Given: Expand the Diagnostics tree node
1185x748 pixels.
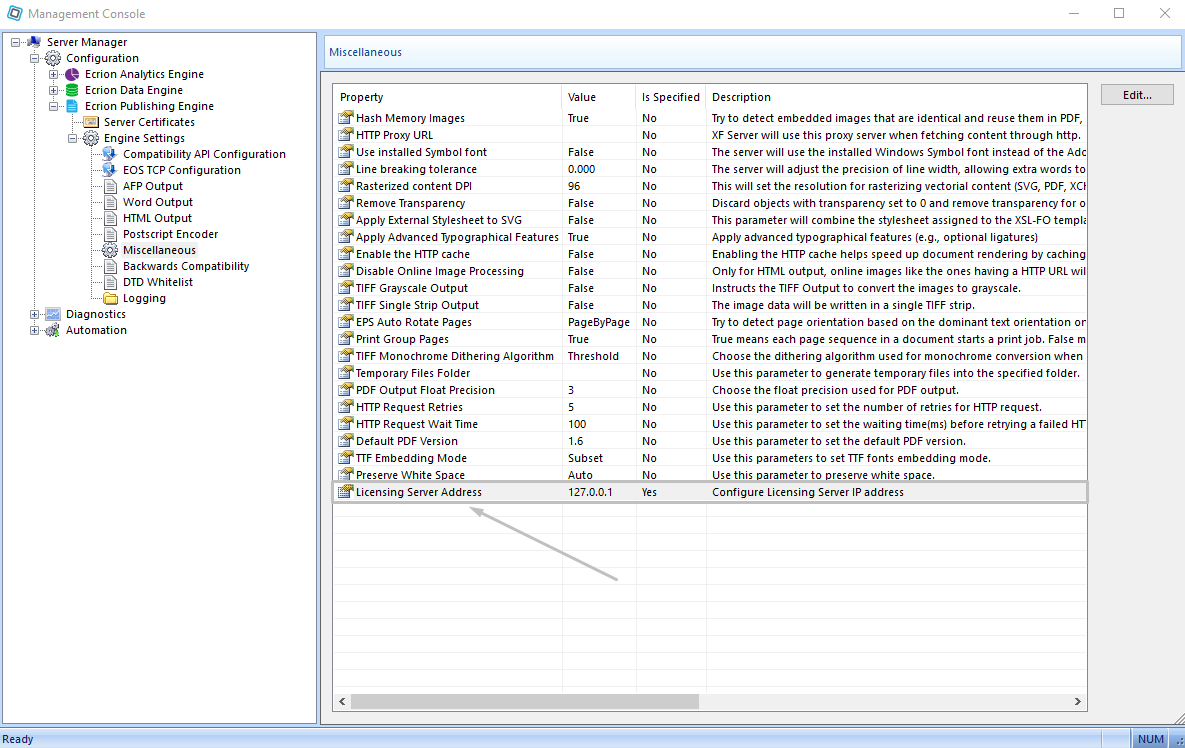Looking at the screenshot, I should tap(34, 314).
